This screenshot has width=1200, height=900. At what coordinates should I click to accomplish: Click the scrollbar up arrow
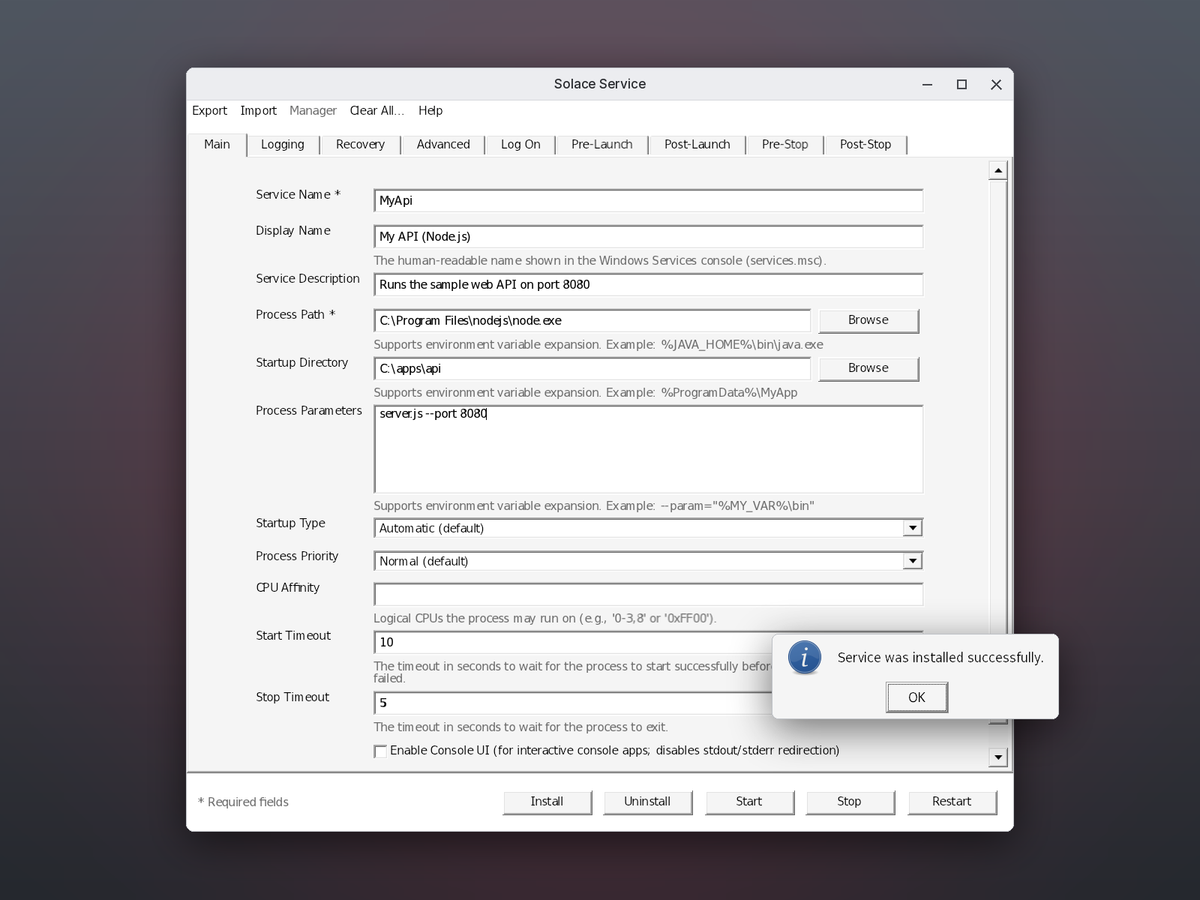pos(997,171)
